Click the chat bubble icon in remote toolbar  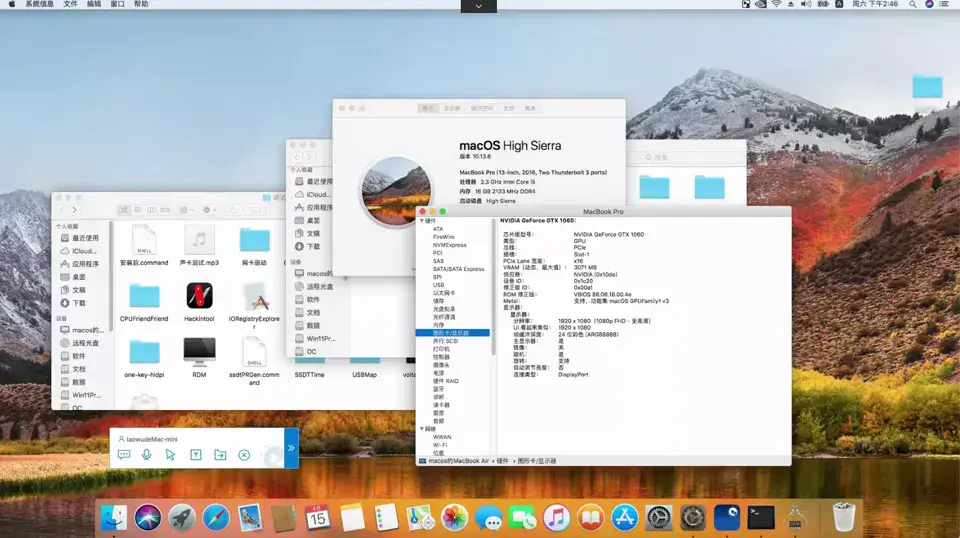[124, 455]
